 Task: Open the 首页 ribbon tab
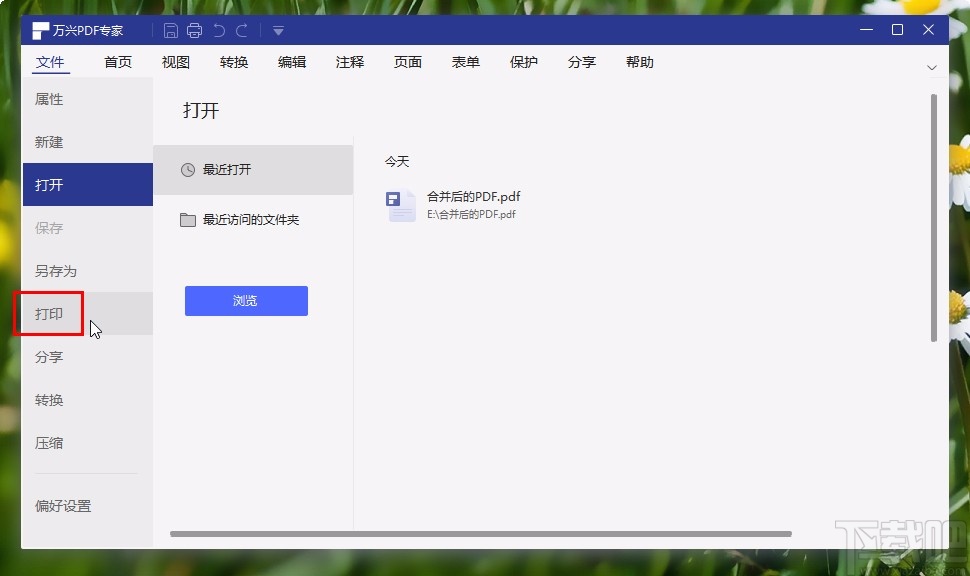[x=117, y=62]
